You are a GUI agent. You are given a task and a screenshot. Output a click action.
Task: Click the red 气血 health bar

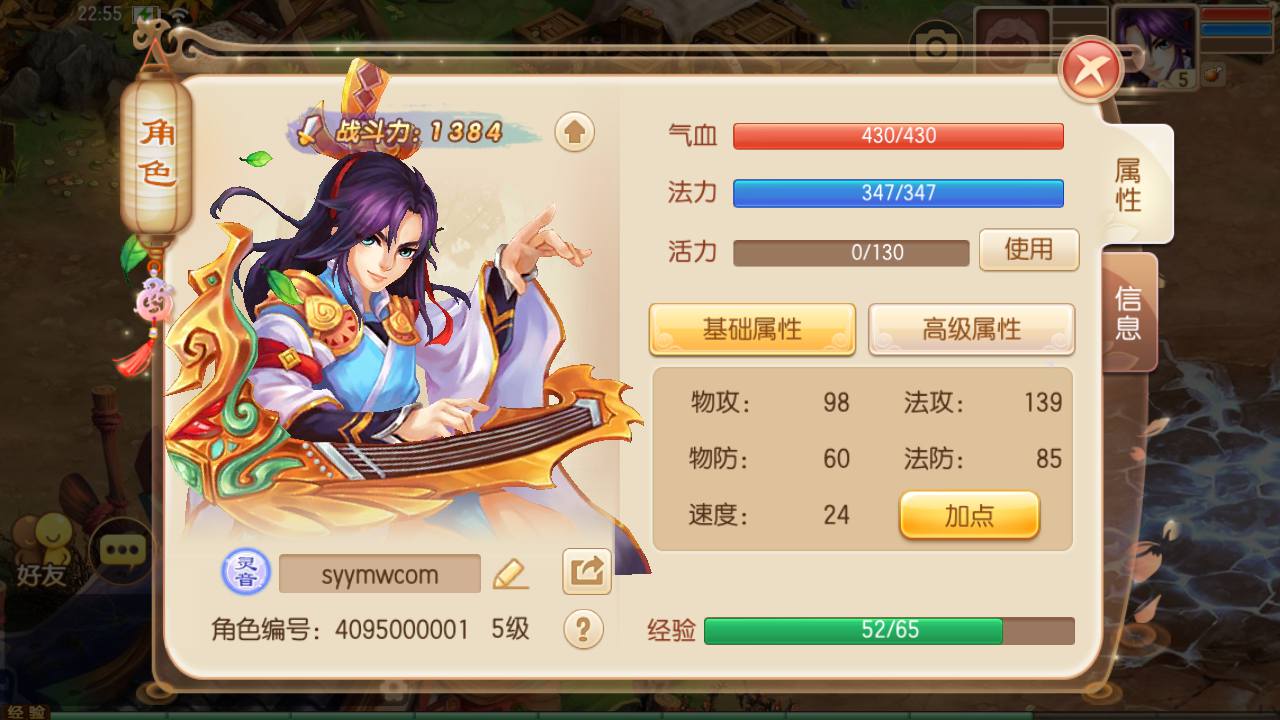pyautogui.click(x=898, y=136)
